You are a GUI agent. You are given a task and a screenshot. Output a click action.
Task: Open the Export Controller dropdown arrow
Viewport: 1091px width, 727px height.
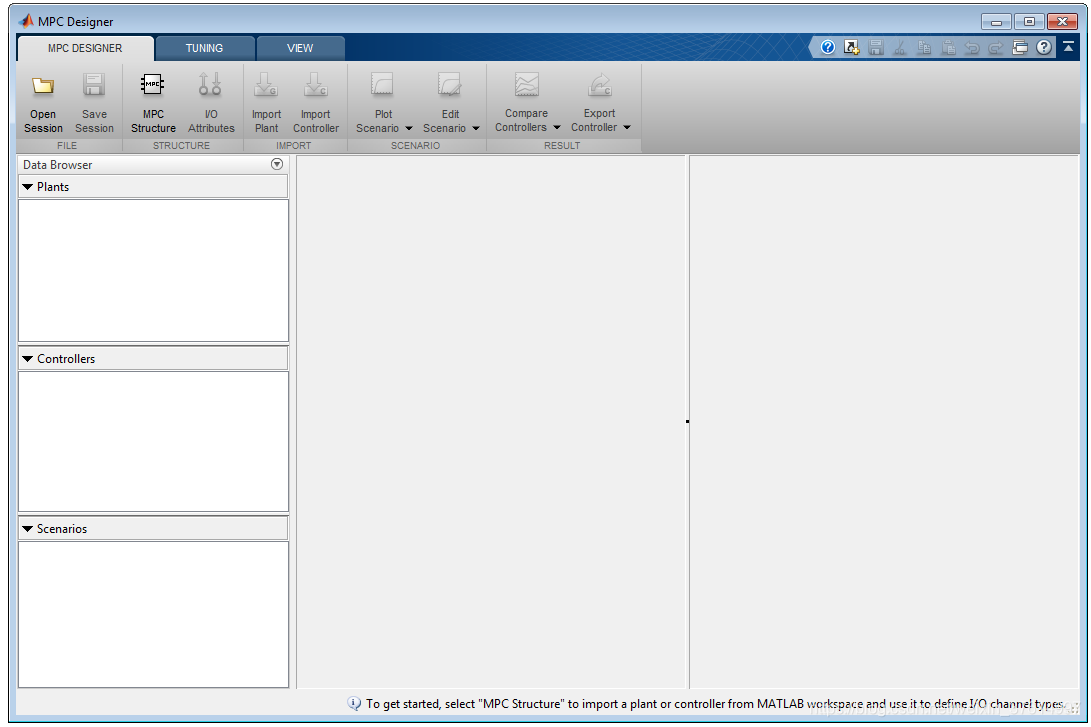(x=627, y=127)
